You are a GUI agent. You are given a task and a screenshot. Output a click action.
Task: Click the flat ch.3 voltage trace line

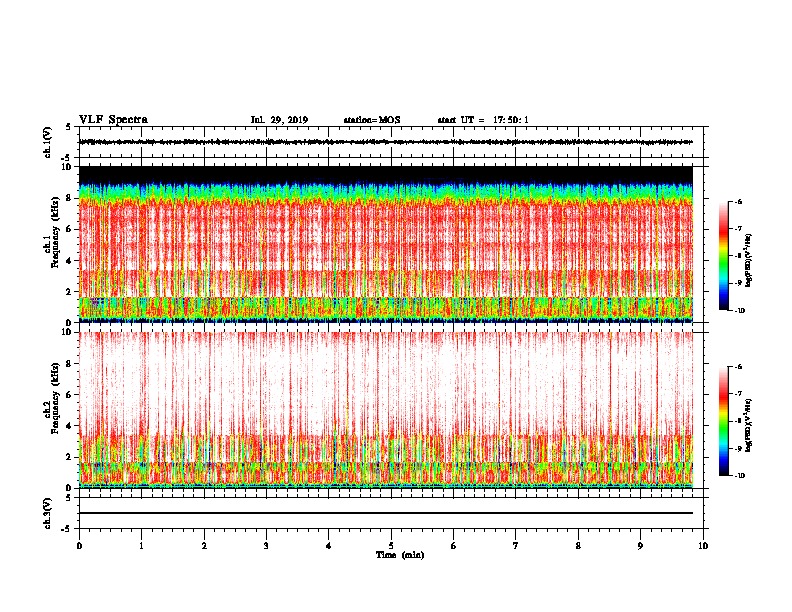point(386,513)
